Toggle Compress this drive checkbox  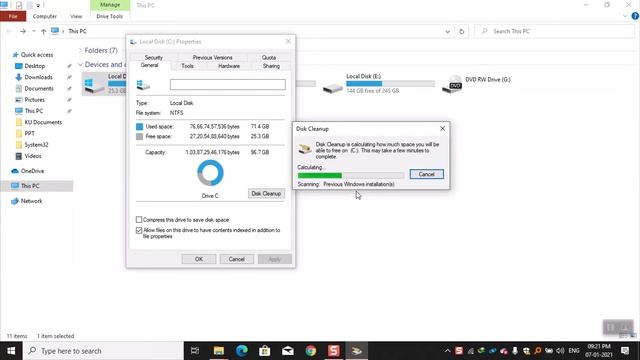pos(139,220)
